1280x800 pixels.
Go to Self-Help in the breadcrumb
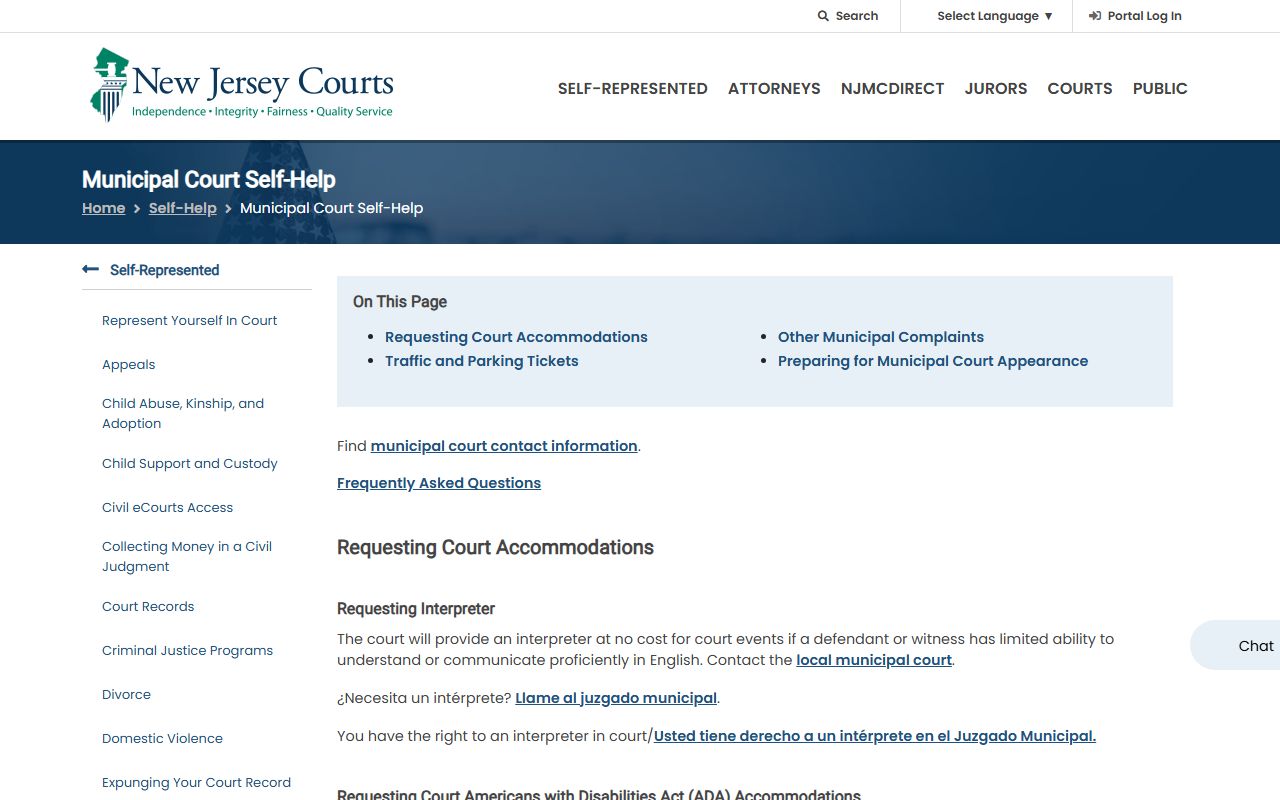183,208
